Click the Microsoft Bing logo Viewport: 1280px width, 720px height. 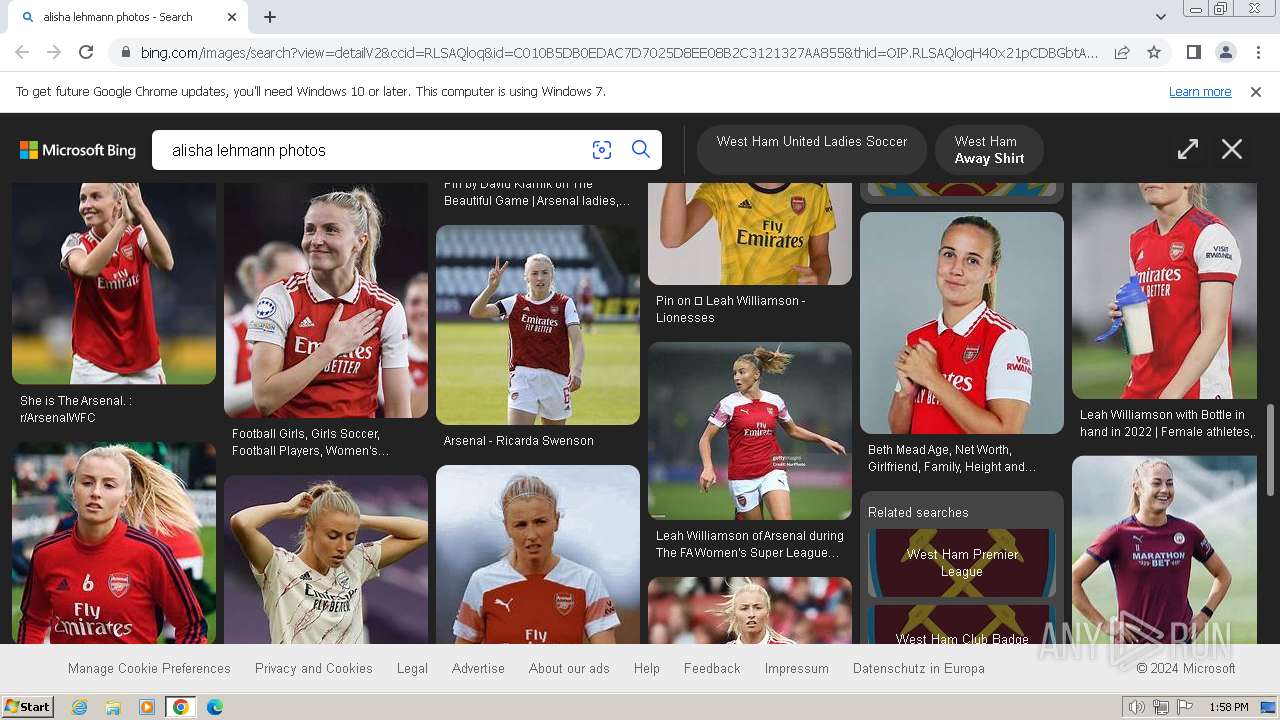[78, 150]
